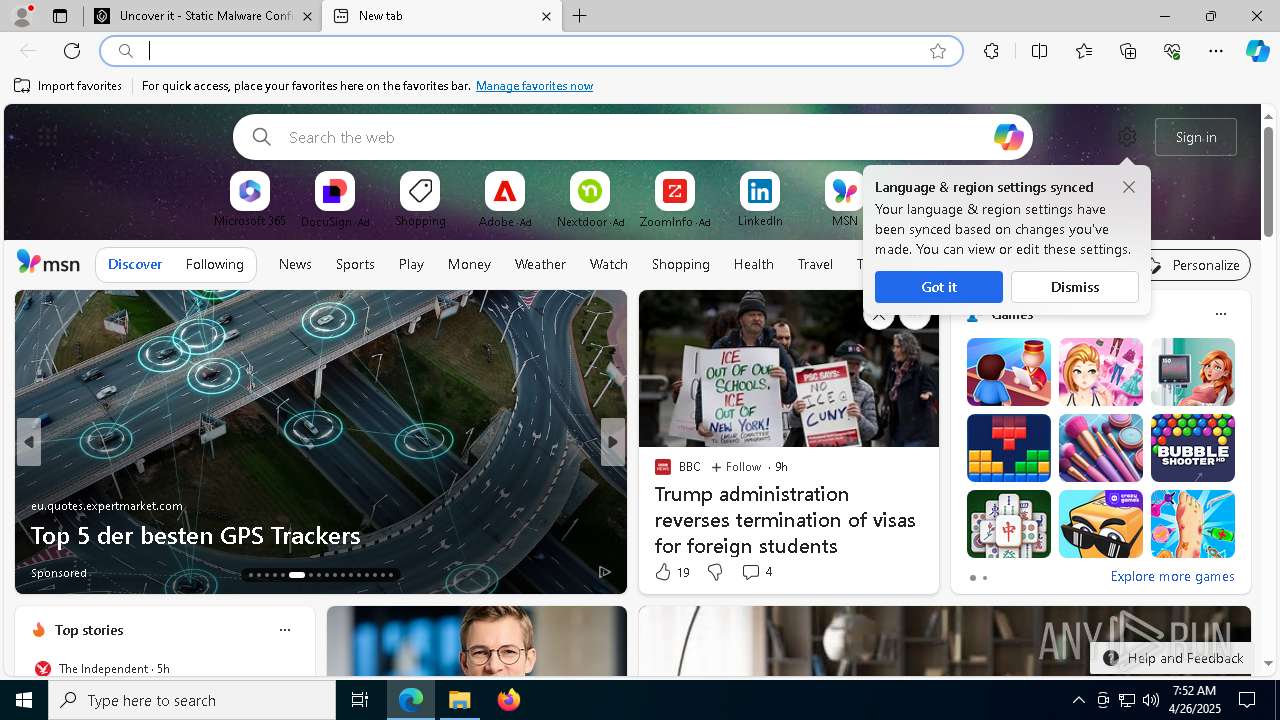Switch to Uncover it Static Malware tab

point(203,16)
